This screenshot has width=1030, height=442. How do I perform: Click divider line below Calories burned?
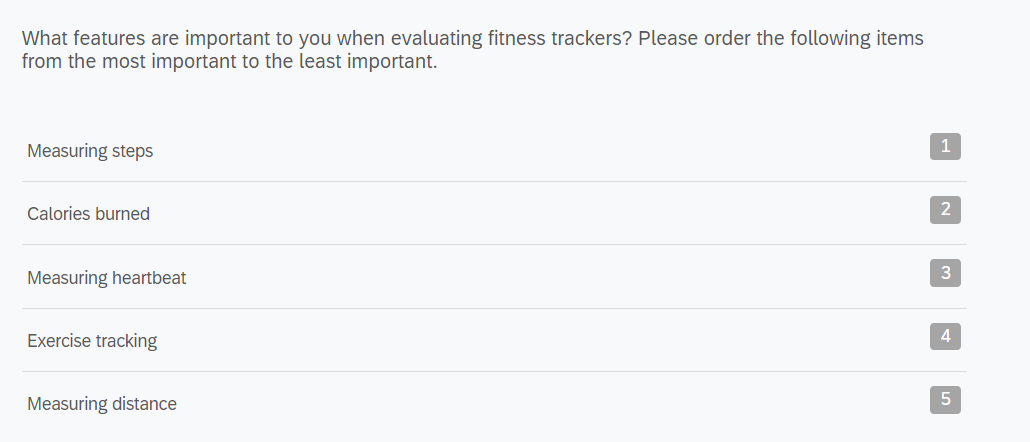494,245
